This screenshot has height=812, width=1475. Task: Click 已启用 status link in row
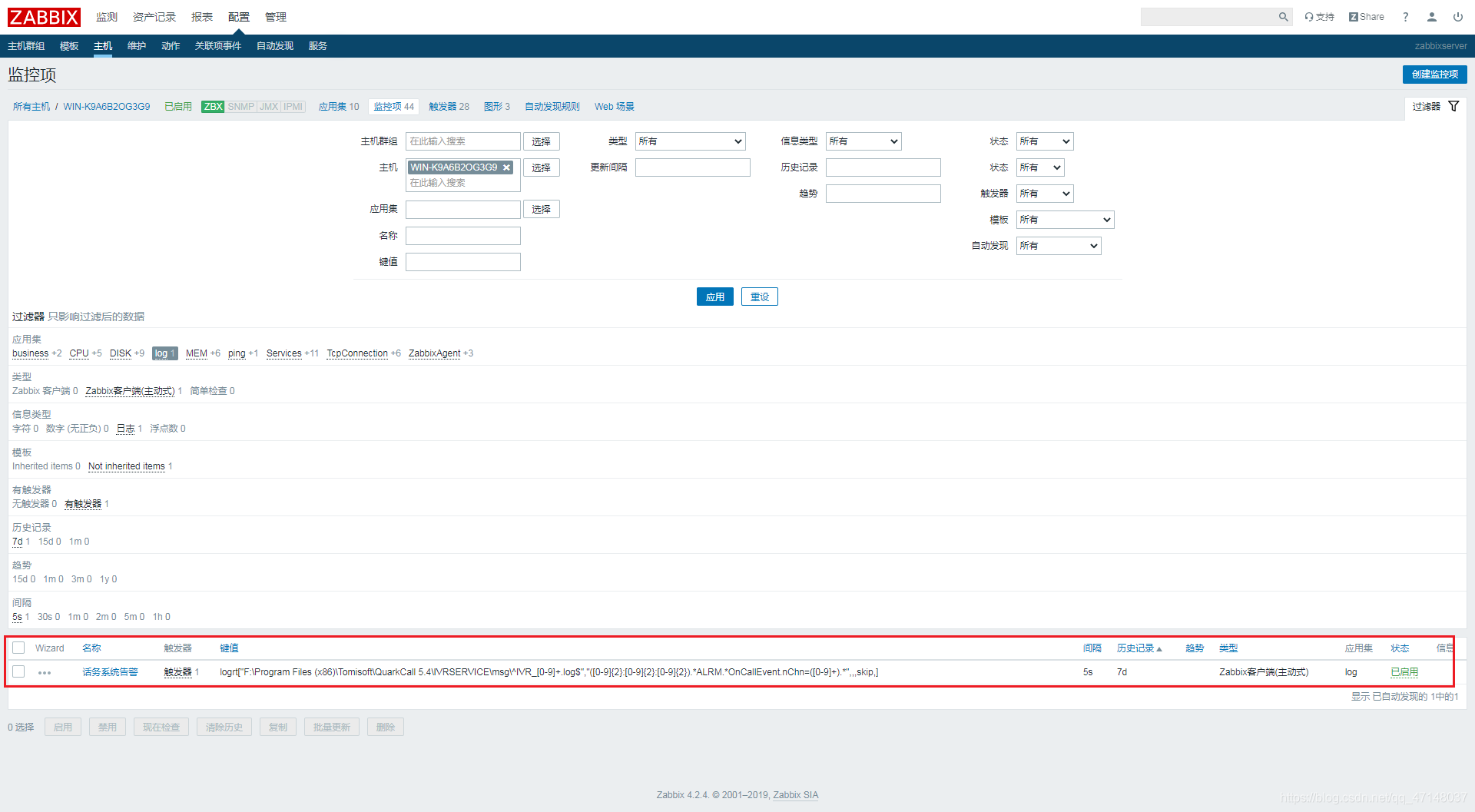1404,672
